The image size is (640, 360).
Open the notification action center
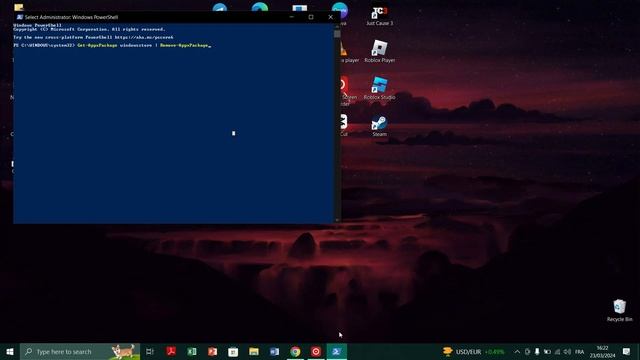627,351
